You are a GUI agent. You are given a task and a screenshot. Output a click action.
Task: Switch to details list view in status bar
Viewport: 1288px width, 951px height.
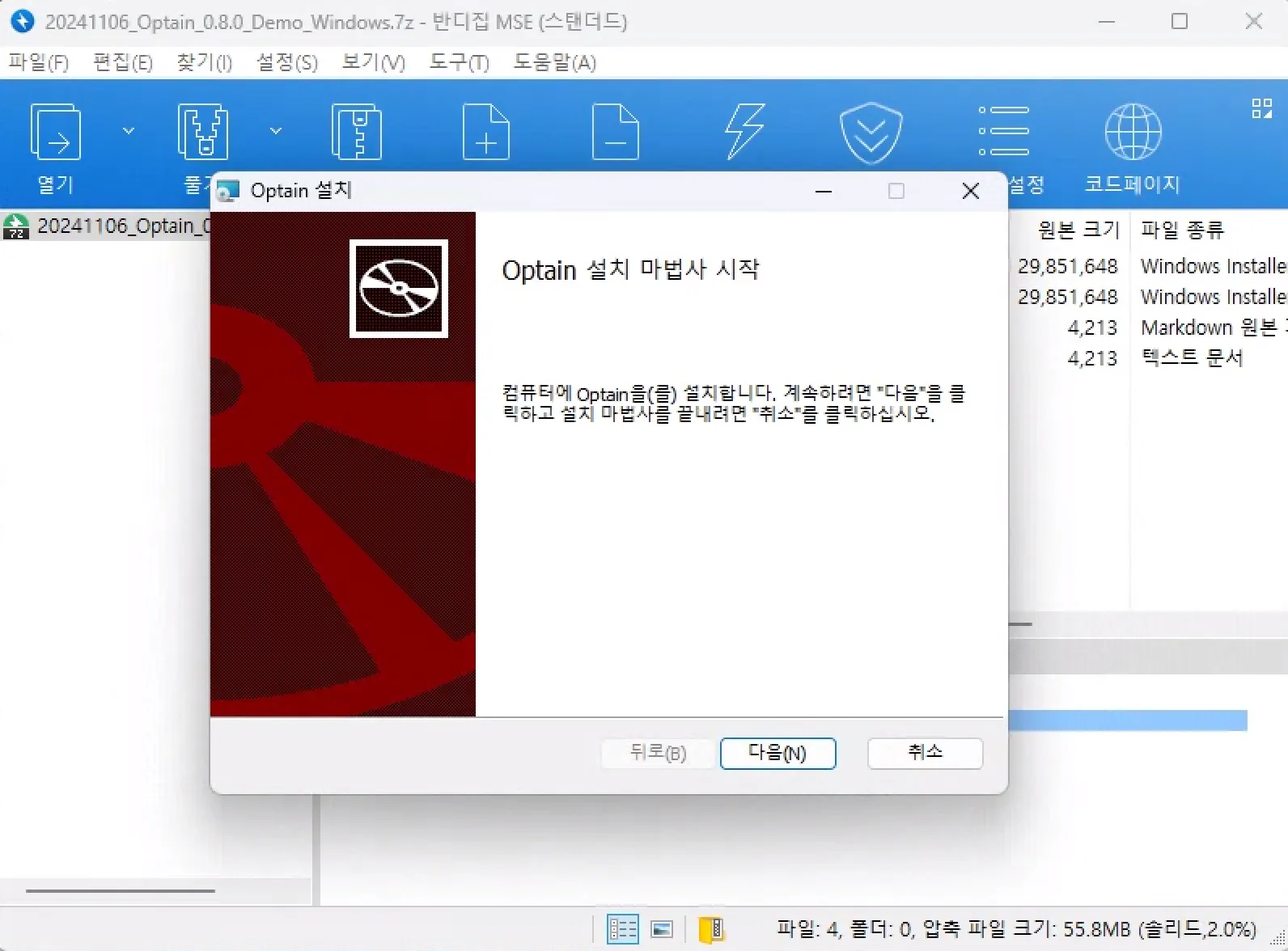(x=622, y=929)
